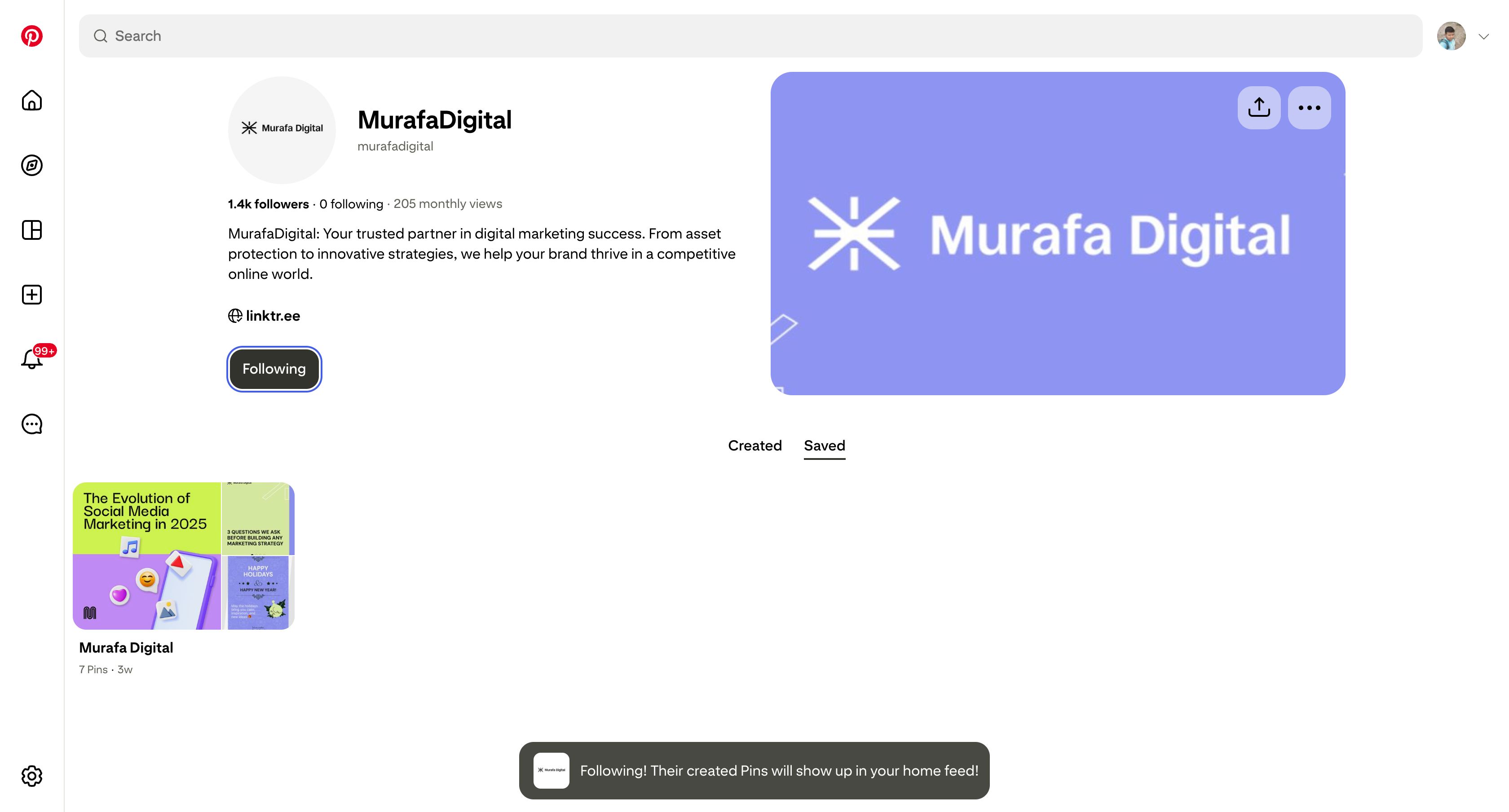Screen dimensions: 1509x812
Task: Open notifications bell with 99+ badge
Action: [x=31, y=358]
